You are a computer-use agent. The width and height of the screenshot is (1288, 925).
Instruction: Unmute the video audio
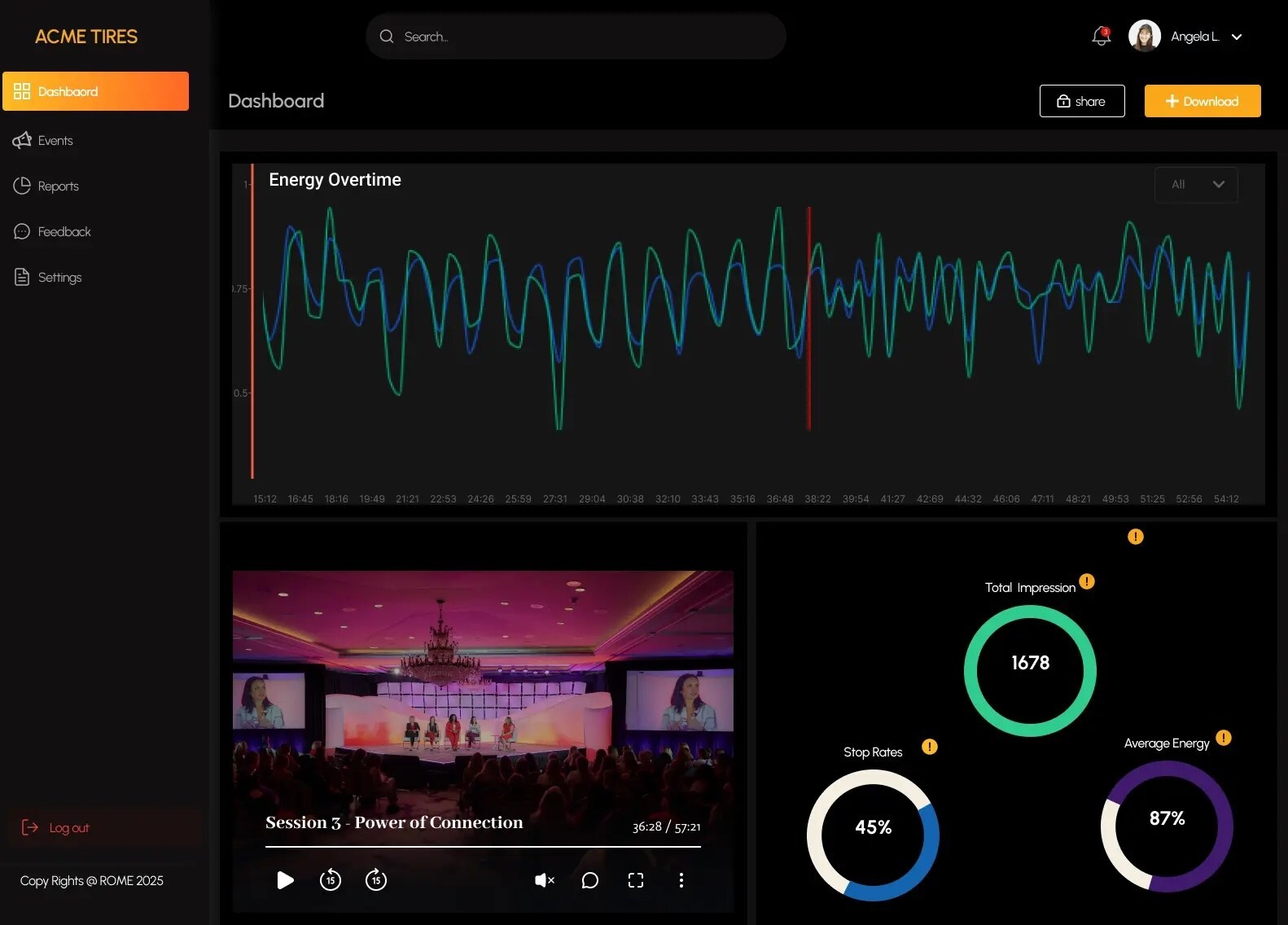pyautogui.click(x=545, y=880)
